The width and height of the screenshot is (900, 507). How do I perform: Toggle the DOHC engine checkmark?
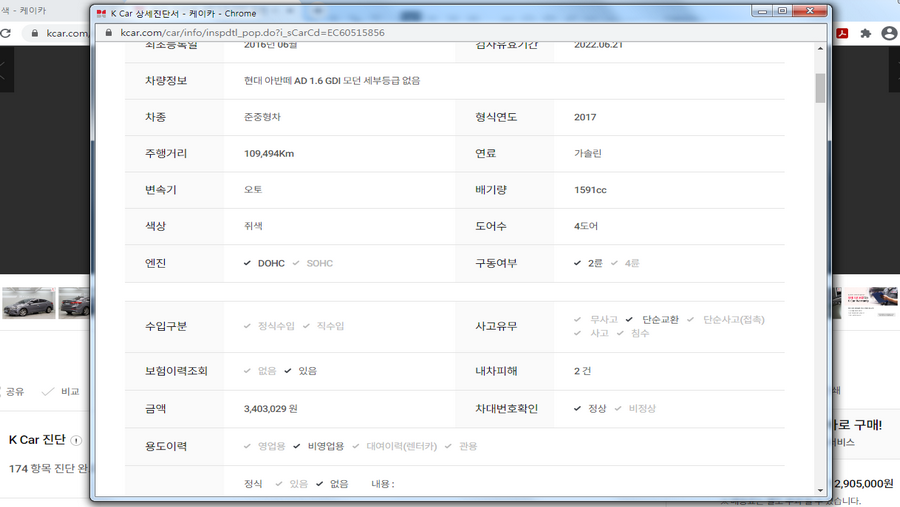[247, 263]
